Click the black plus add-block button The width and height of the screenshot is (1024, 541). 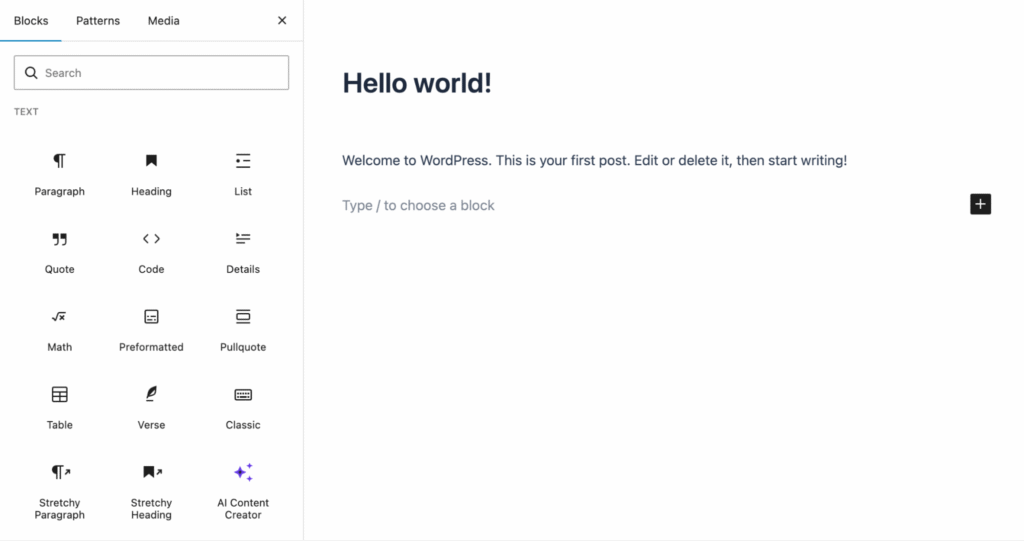[980, 204]
